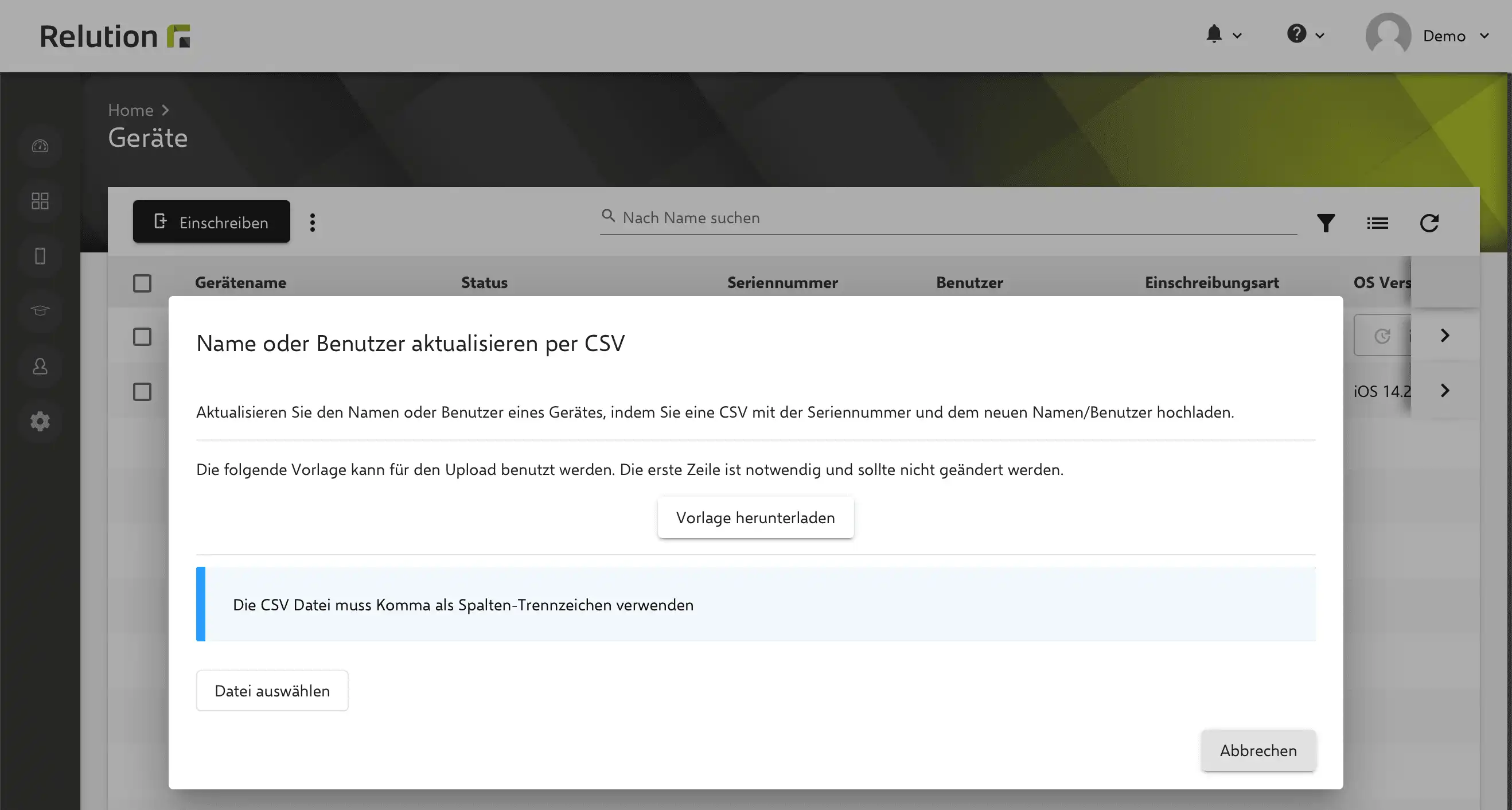Sort by Status column header
Screen dimensions: 1512x810
pyautogui.click(x=484, y=283)
